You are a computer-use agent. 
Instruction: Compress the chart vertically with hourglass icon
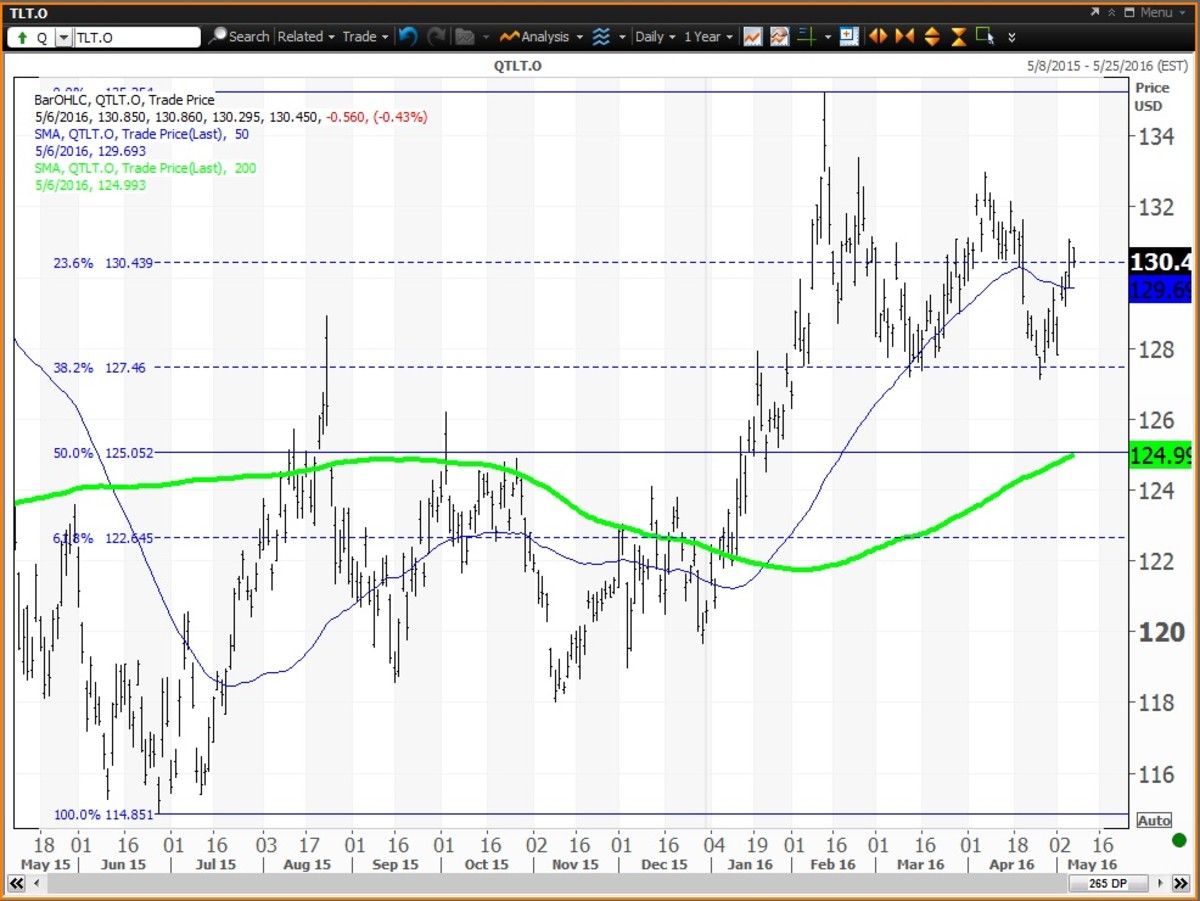pyautogui.click(x=958, y=37)
